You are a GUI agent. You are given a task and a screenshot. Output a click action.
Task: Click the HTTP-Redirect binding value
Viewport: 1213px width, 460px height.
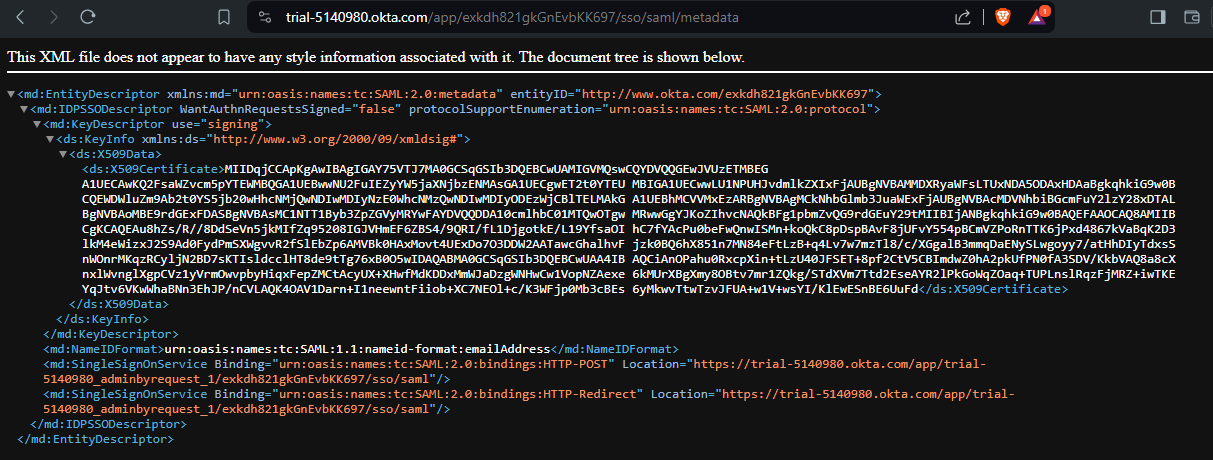point(454,394)
